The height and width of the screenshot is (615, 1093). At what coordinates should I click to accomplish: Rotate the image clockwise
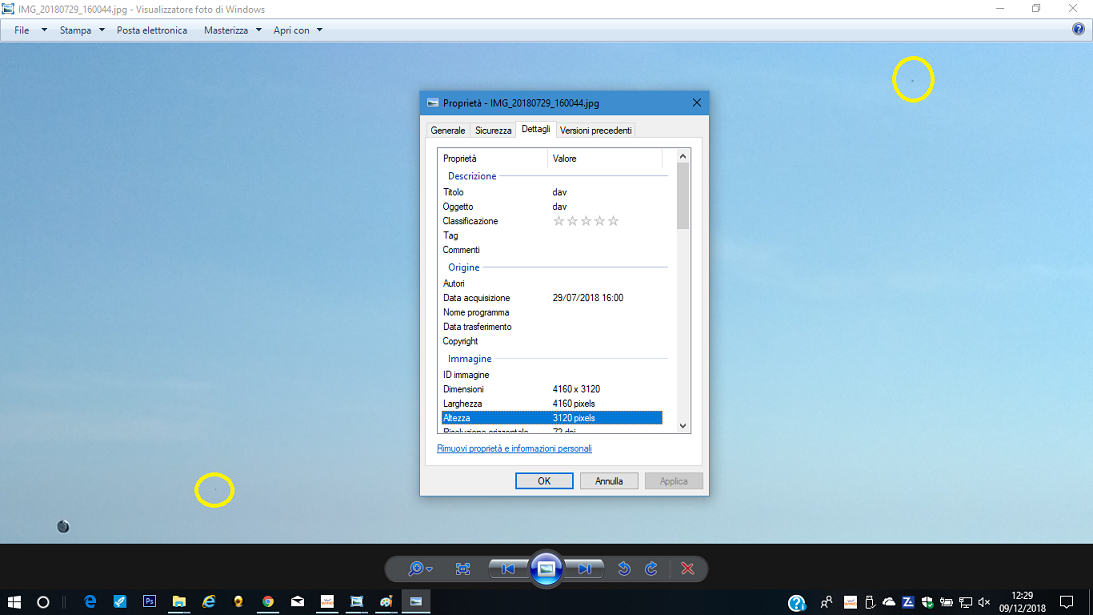651,569
